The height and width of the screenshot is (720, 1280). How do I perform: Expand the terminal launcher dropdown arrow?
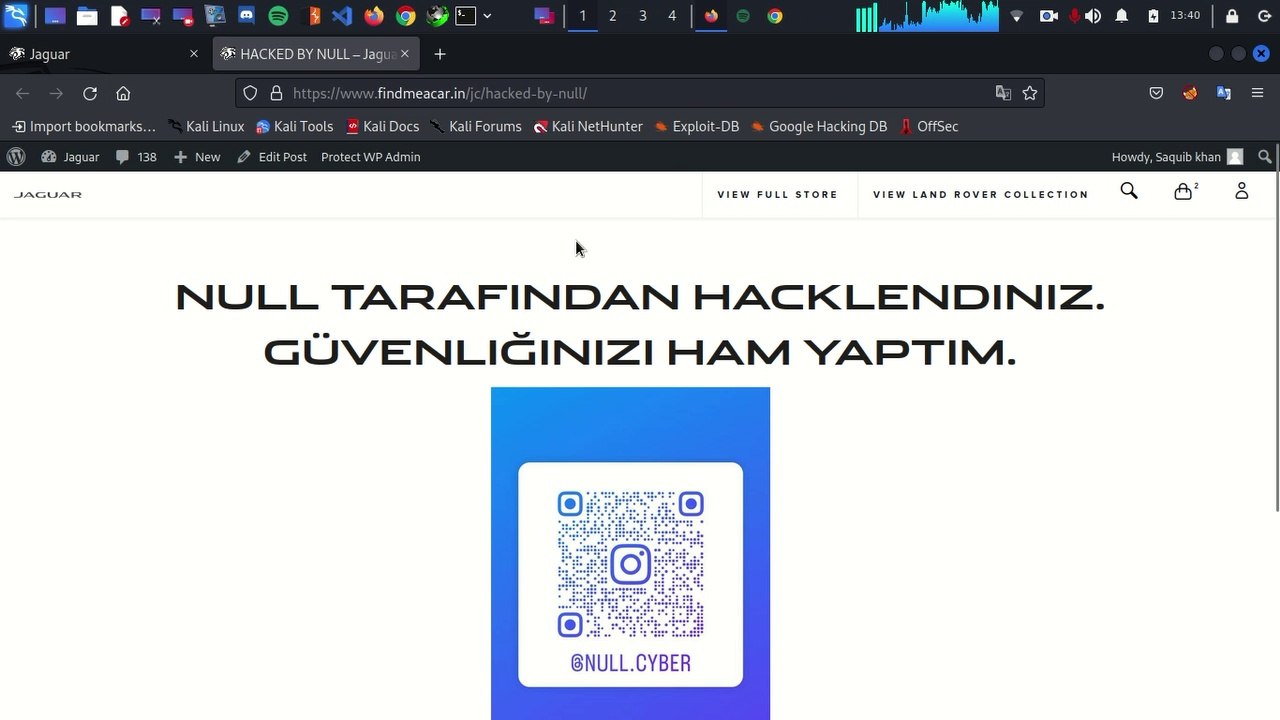pos(487,16)
